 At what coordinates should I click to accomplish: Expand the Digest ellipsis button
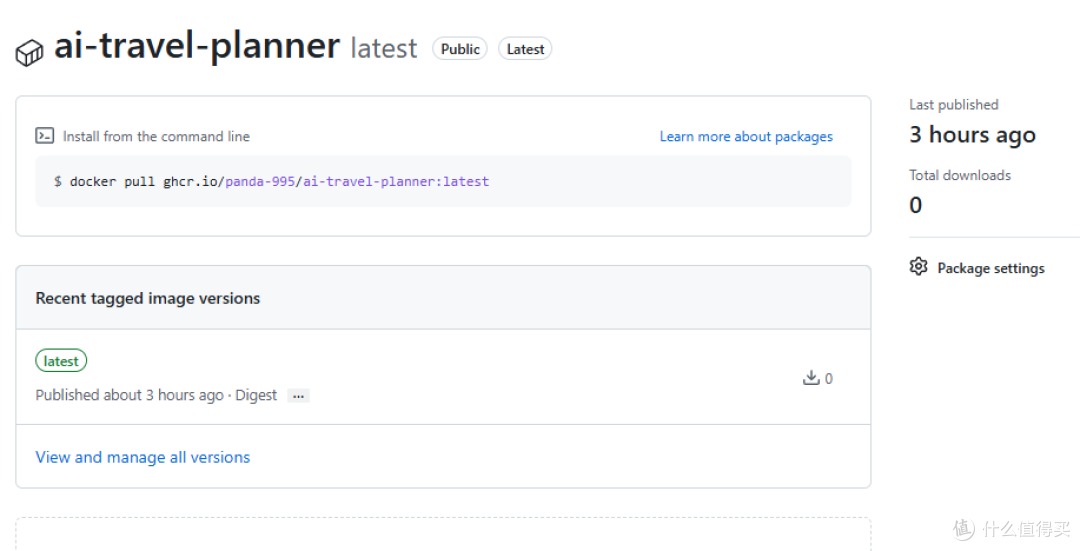click(x=298, y=396)
